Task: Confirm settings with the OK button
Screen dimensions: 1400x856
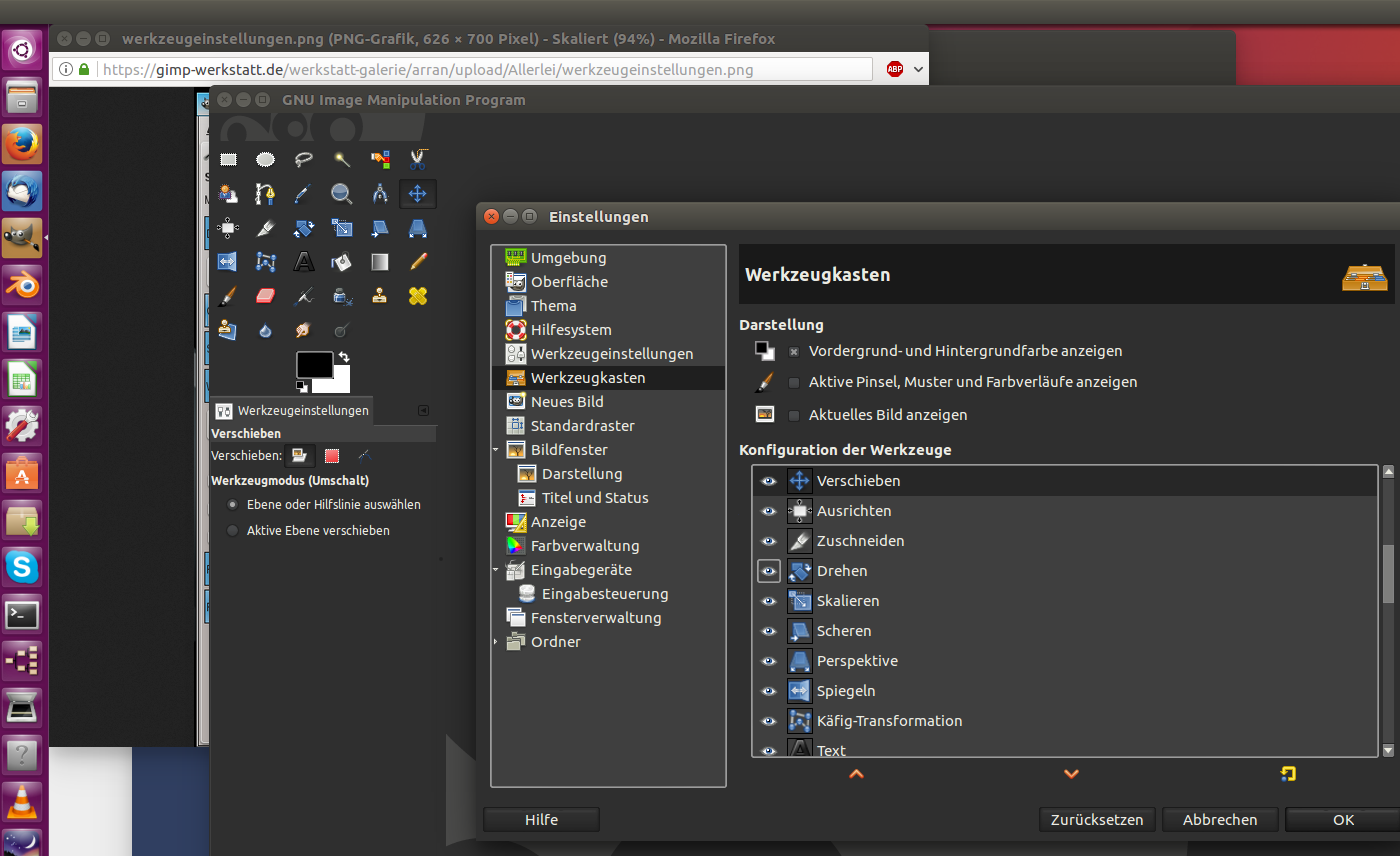Action: 1343,820
